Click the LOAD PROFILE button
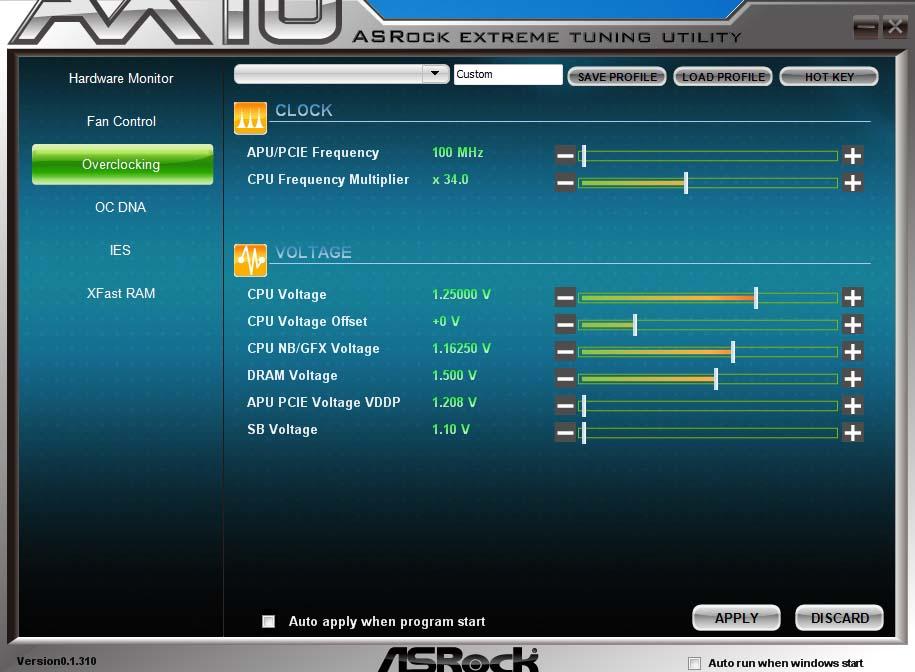Viewport: 915px width, 672px height. [723, 76]
